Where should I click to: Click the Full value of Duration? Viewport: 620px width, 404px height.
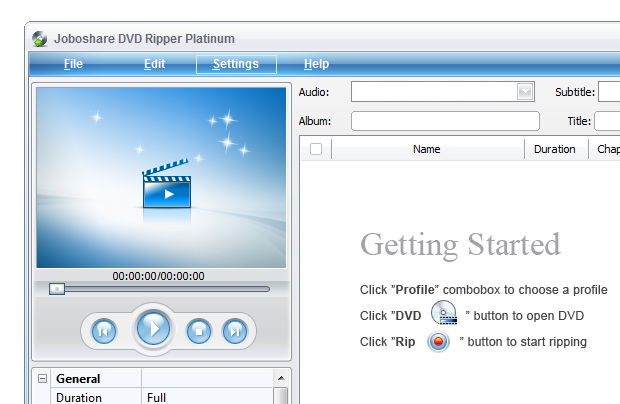click(157, 397)
